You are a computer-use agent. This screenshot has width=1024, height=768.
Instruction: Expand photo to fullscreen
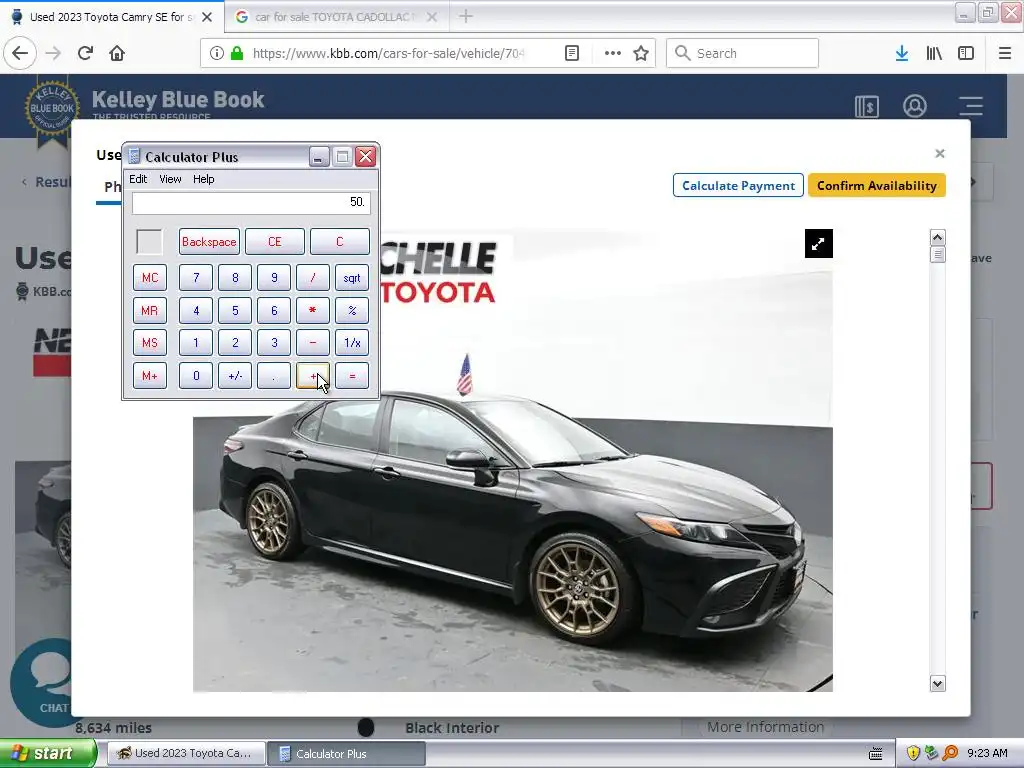click(x=818, y=244)
